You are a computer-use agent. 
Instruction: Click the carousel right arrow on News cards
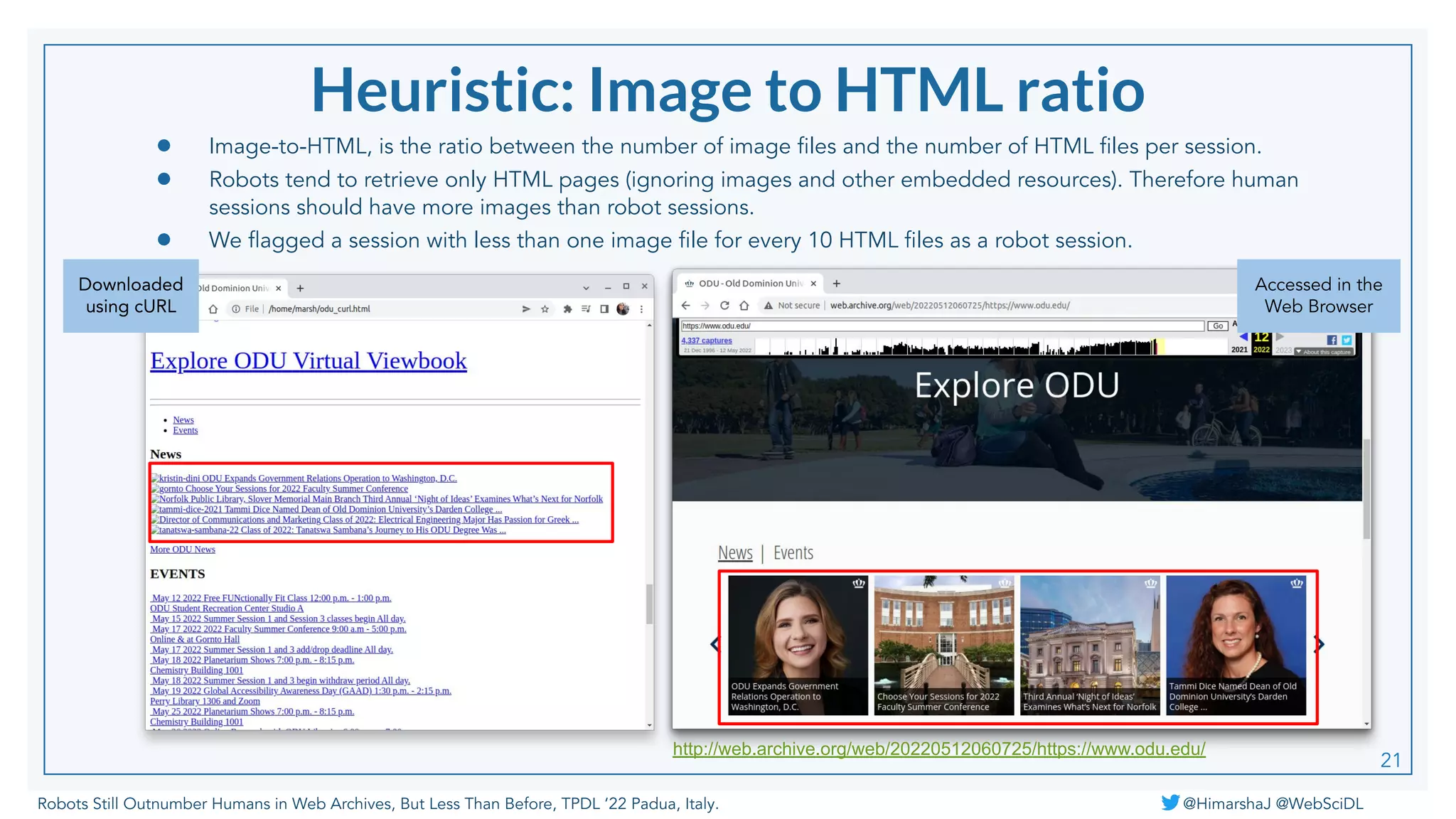1319,644
